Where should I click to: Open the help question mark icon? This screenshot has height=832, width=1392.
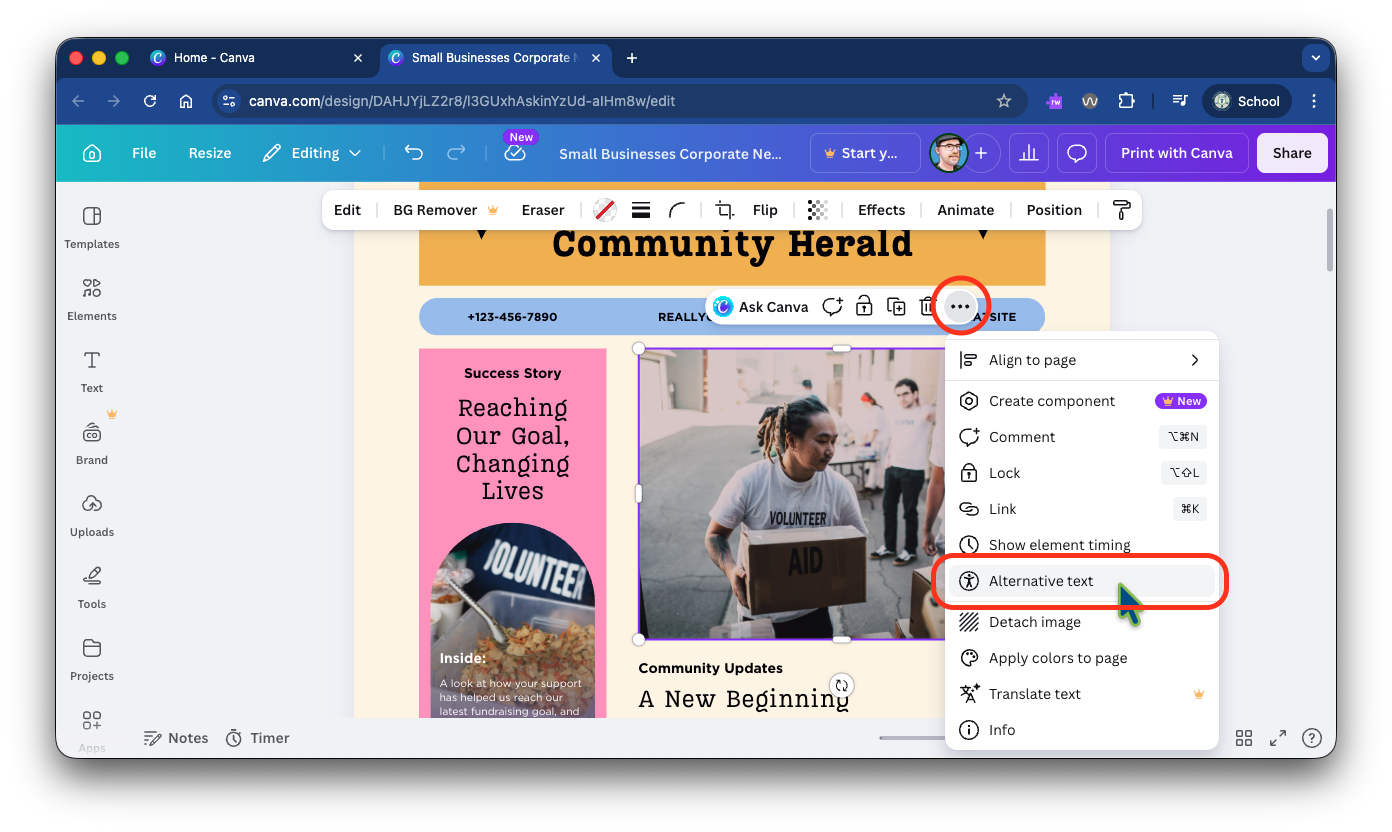(1312, 738)
